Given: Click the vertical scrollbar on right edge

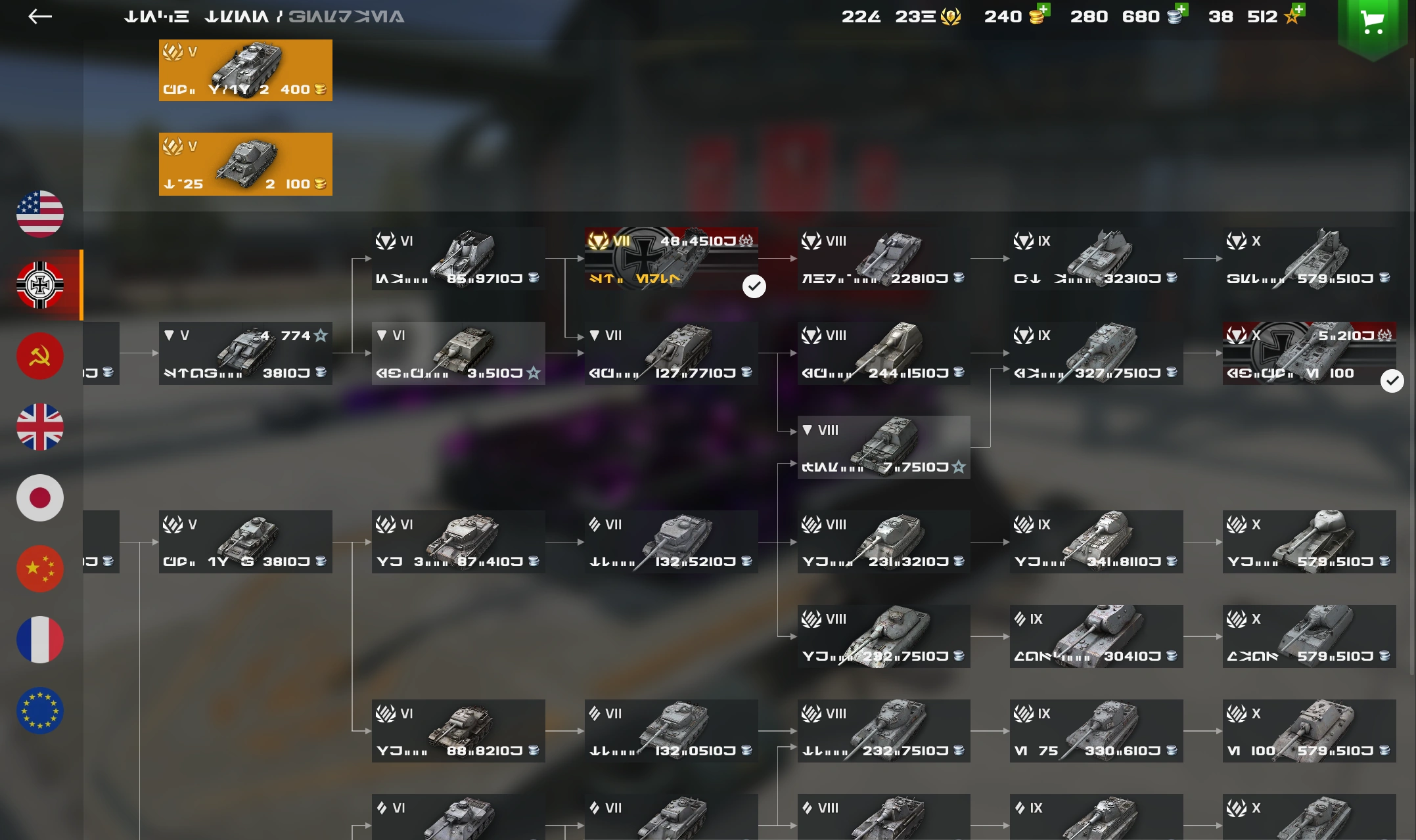Looking at the screenshot, I should coord(1413,365).
